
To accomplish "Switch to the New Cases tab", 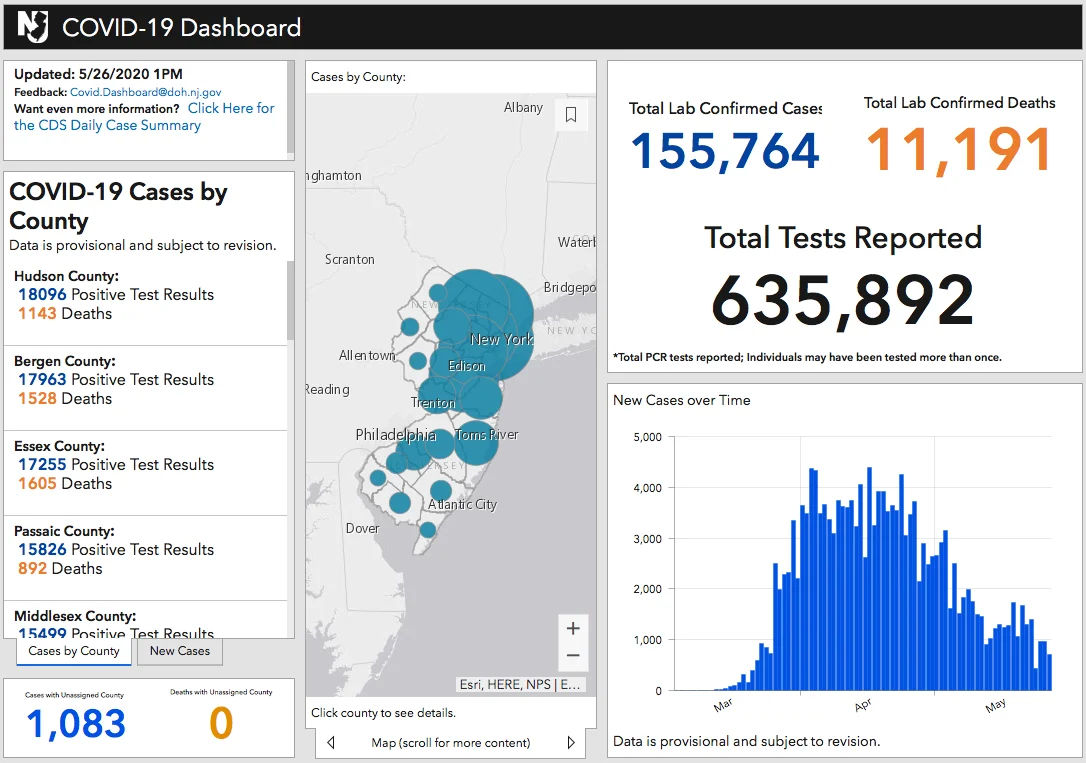I will point(179,652).
